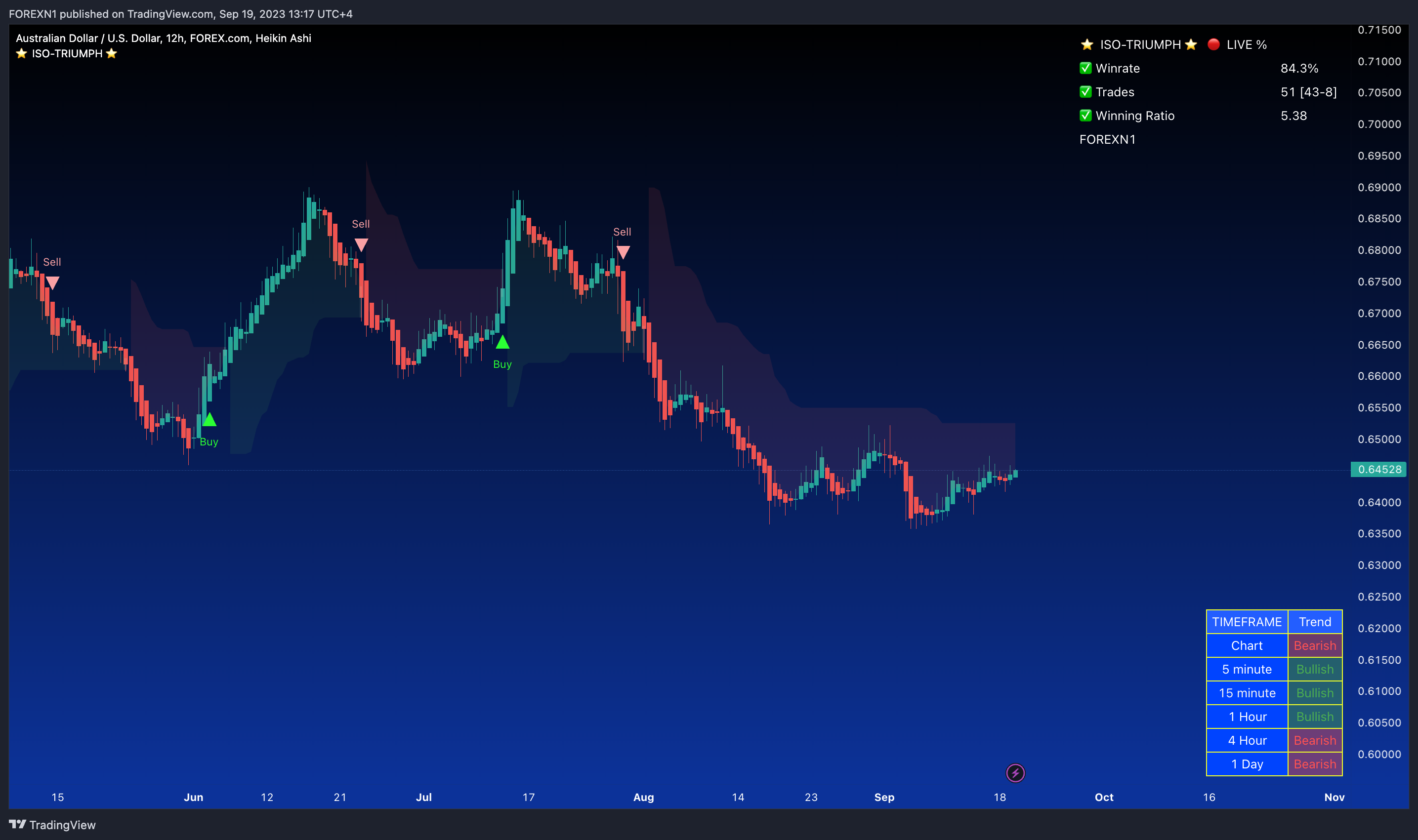This screenshot has width=1418, height=840.
Task: Click the Trades value 51 [43-8]
Action: [1309, 92]
